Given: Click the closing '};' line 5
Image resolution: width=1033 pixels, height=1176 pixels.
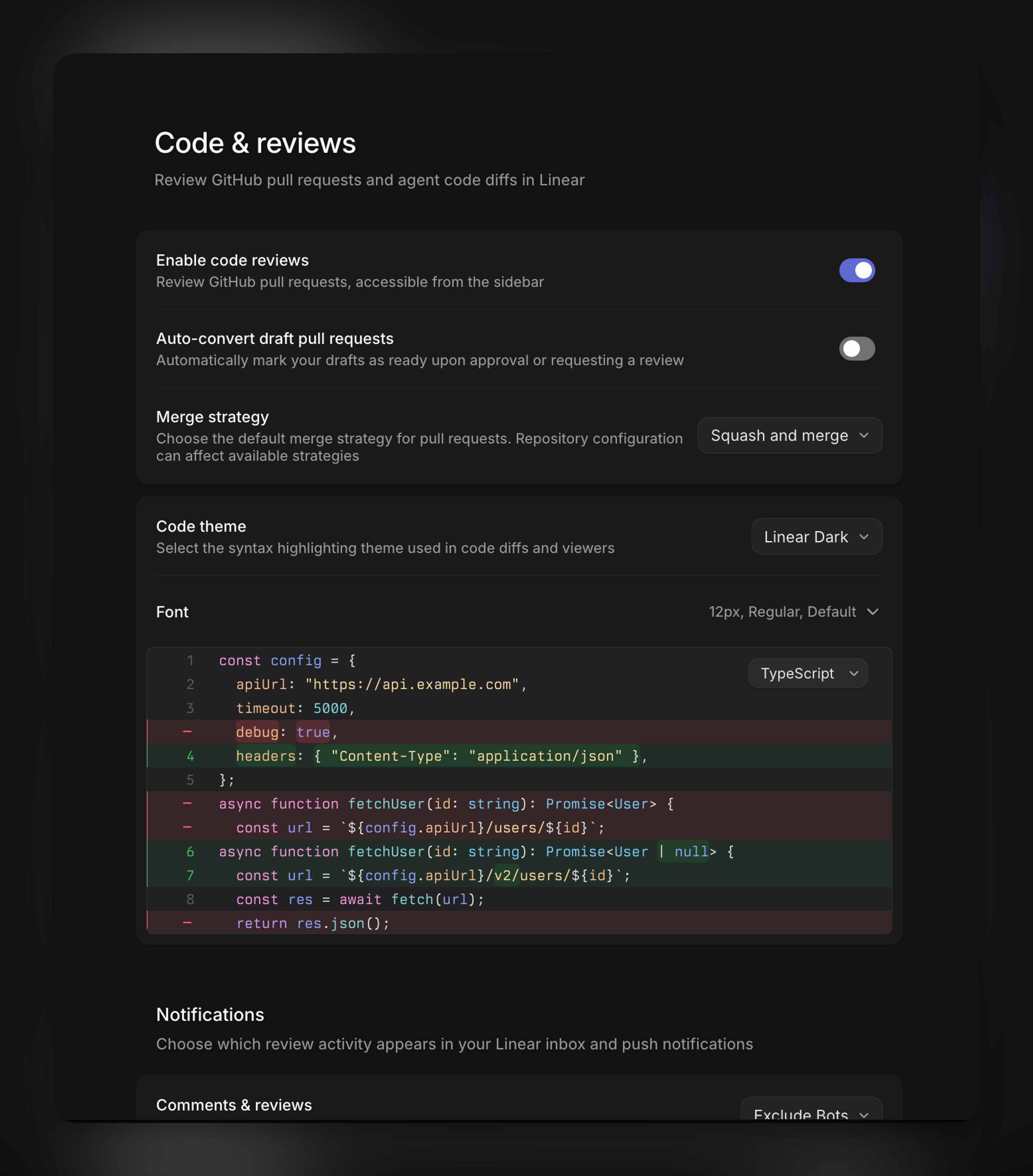Looking at the screenshot, I should pos(519,779).
